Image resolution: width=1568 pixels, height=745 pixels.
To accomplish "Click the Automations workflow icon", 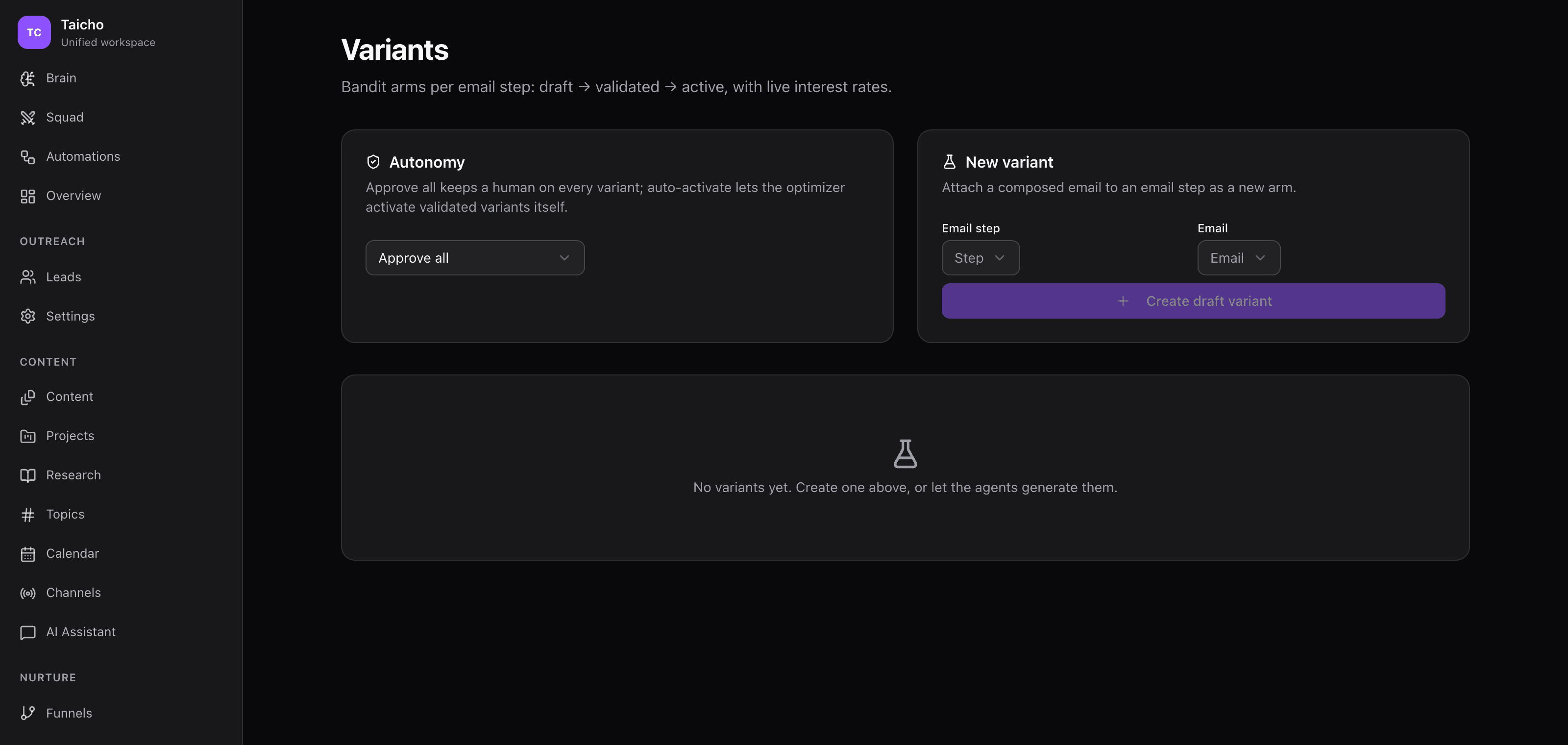I will 27,157.
